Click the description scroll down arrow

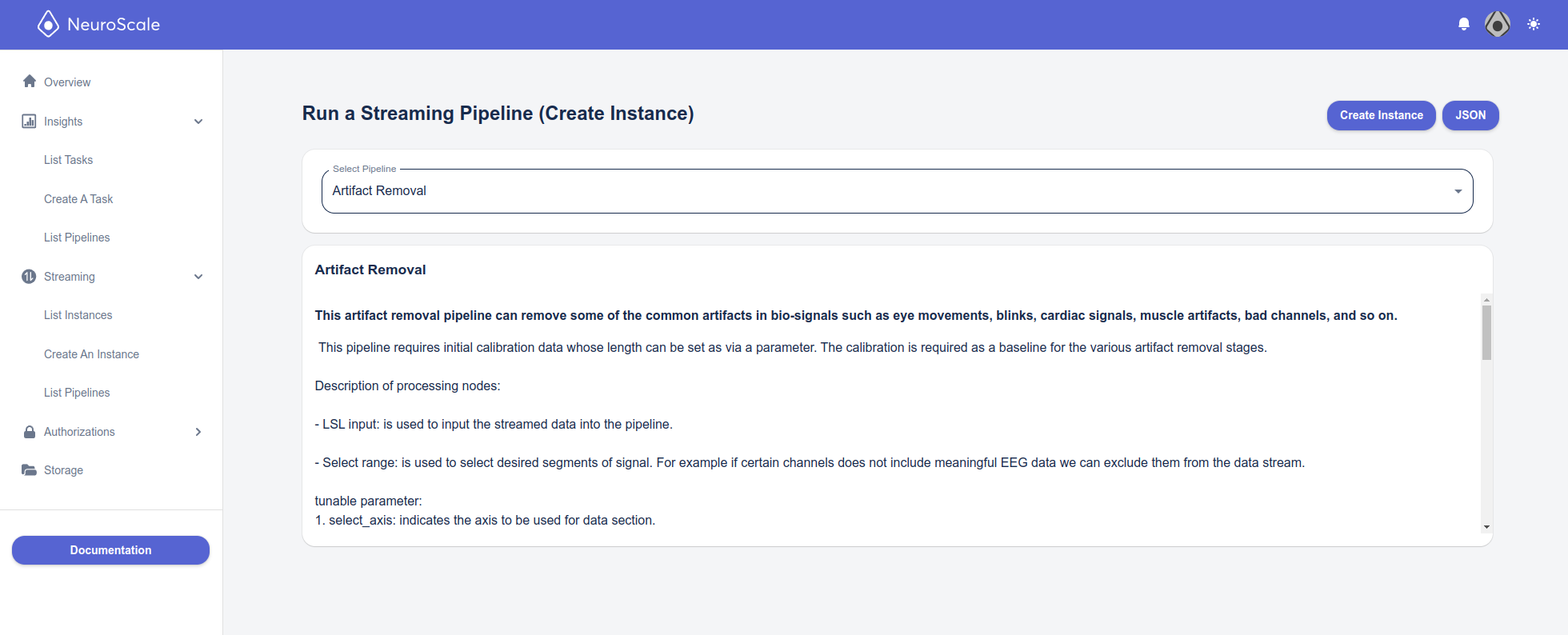click(x=1486, y=526)
